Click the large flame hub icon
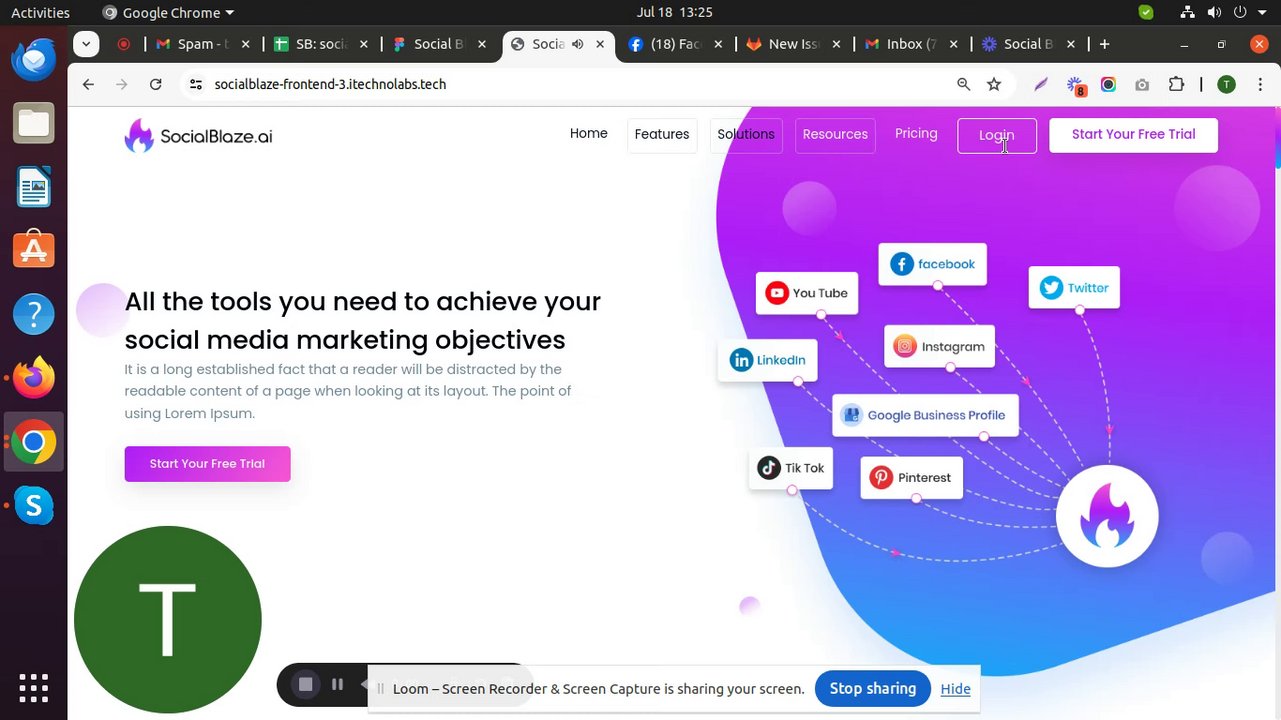The image size is (1281, 720). coord(1107,516)
